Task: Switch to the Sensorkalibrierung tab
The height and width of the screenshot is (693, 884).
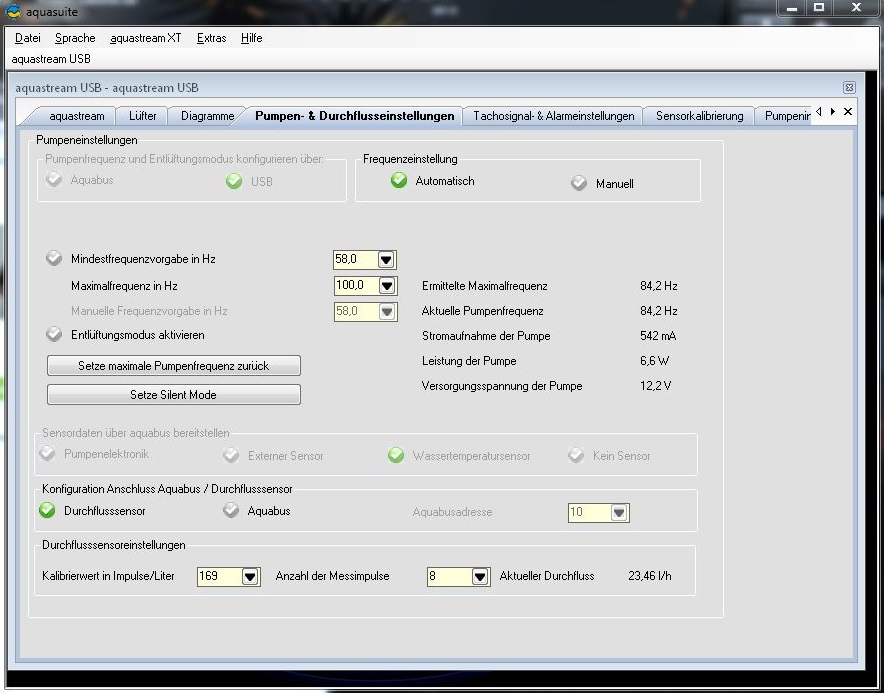Action: click(699, 116)
